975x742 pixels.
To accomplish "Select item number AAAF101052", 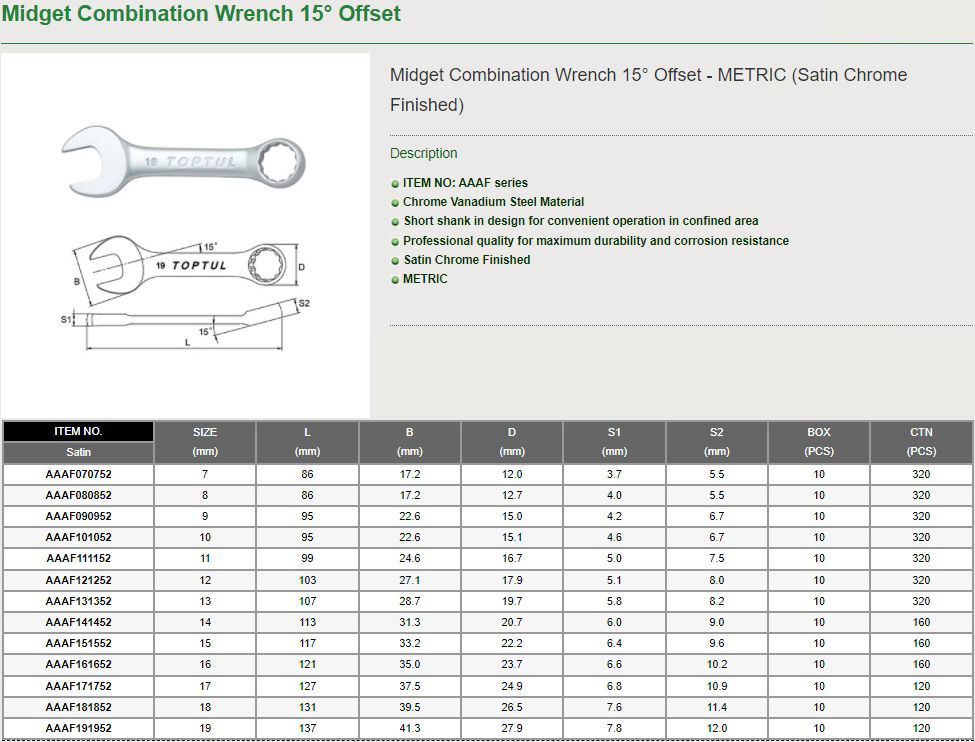I will point(78,538).
